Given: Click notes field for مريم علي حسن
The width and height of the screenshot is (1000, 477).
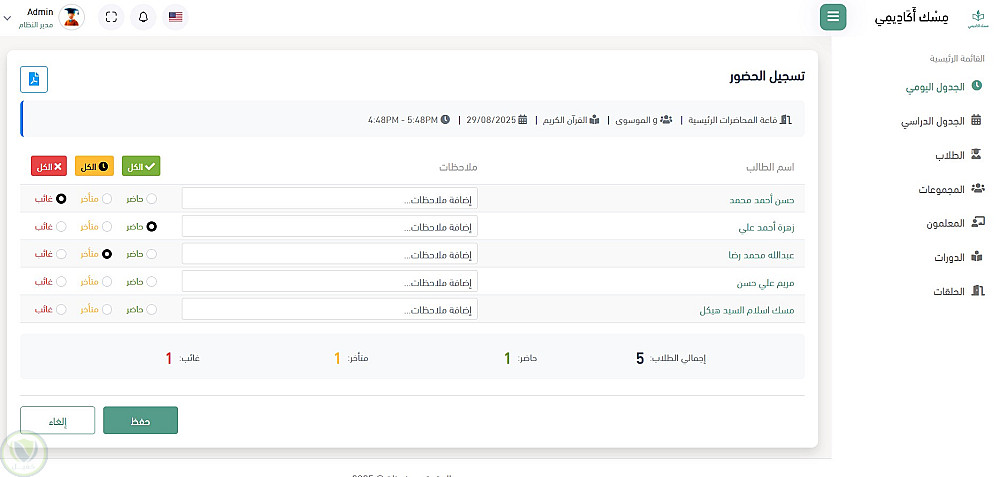Looking at the screenshot, I should [330, 281].
